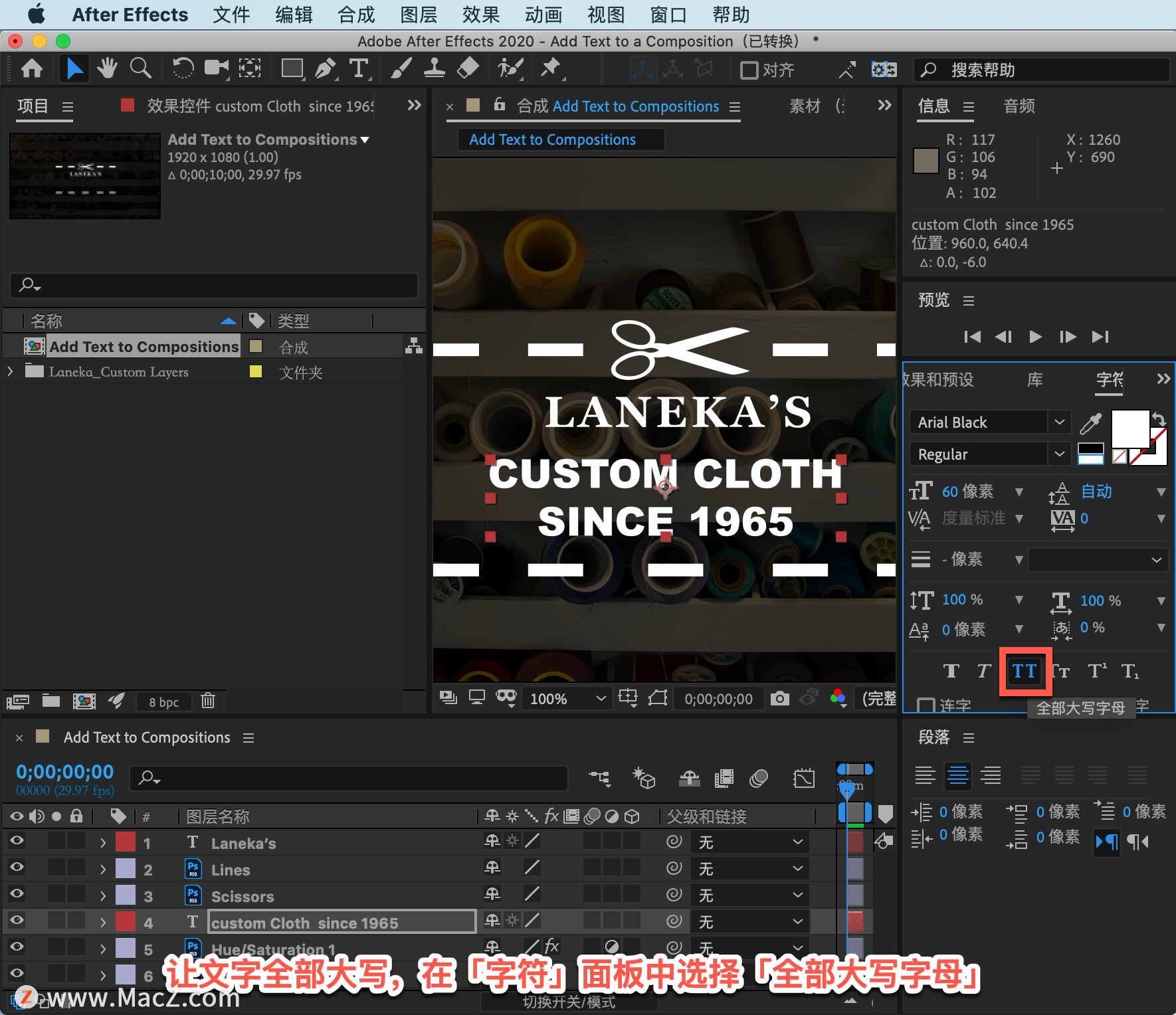Step to next frame in Preview panel
Screen dimensions: 1176x1015
click(1067, 337)
